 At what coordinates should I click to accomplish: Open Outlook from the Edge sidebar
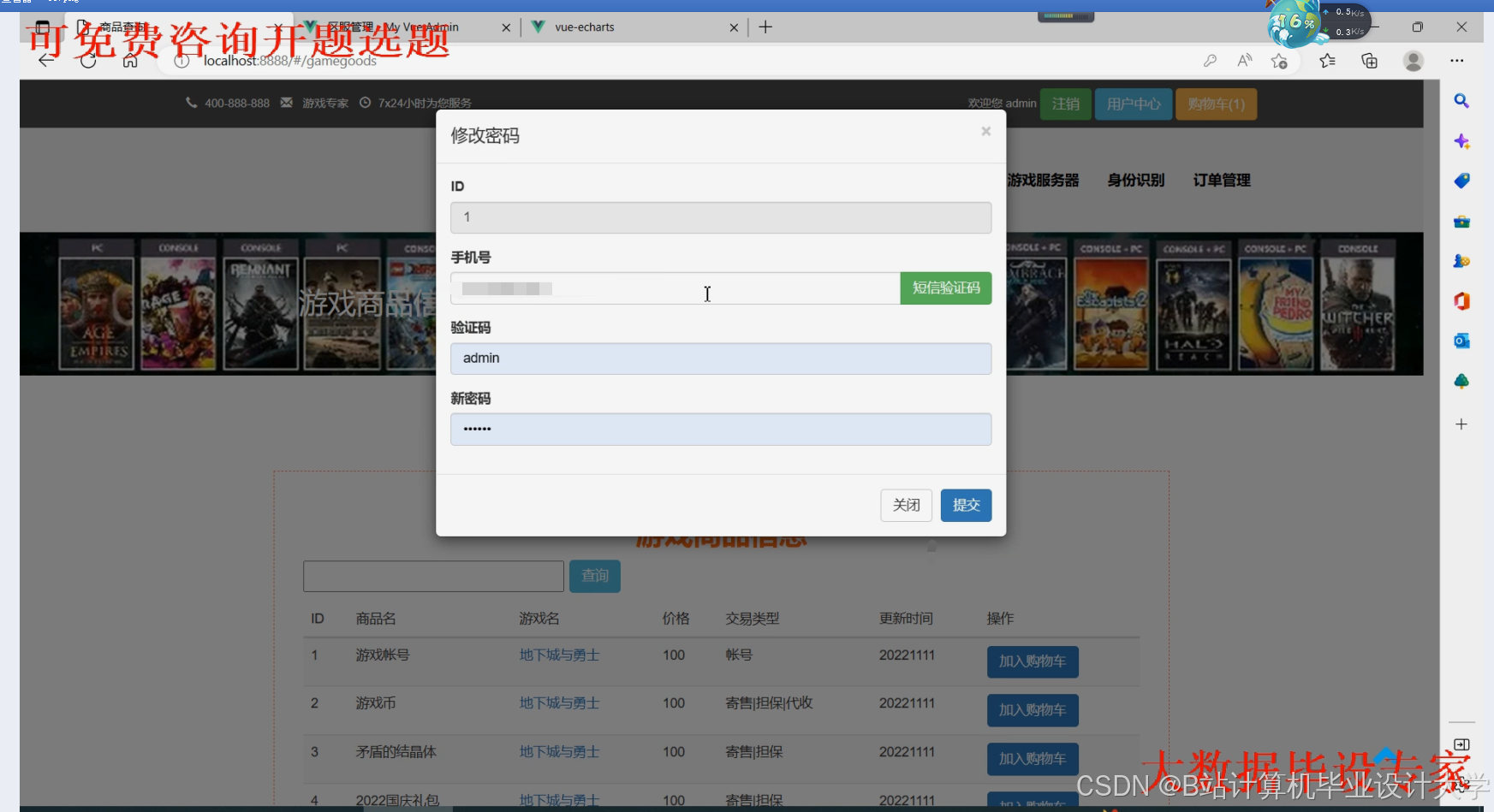[1461, 341]
